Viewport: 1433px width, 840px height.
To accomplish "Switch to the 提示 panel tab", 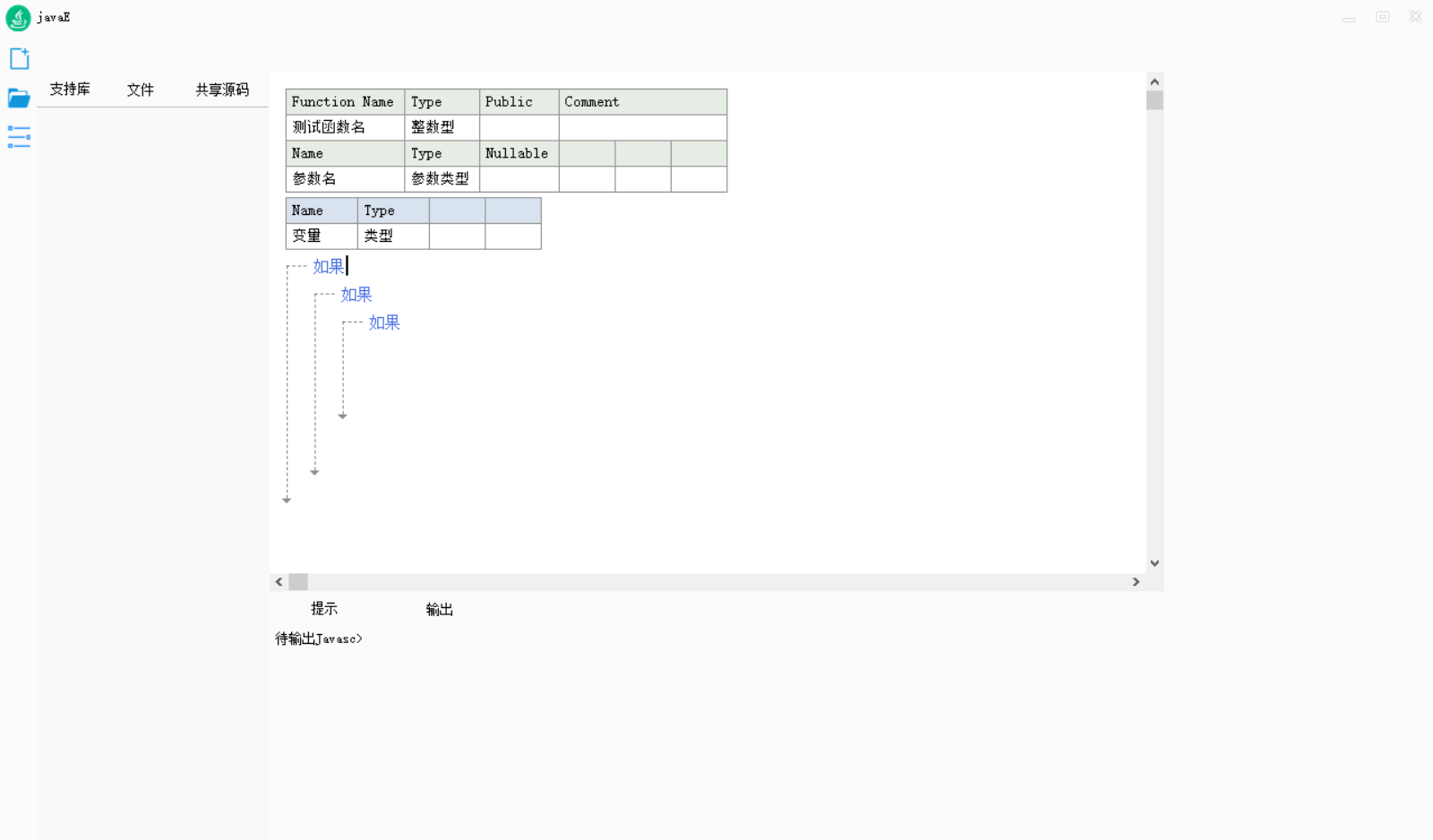I will pyautogui.click(x=324, y=609).
